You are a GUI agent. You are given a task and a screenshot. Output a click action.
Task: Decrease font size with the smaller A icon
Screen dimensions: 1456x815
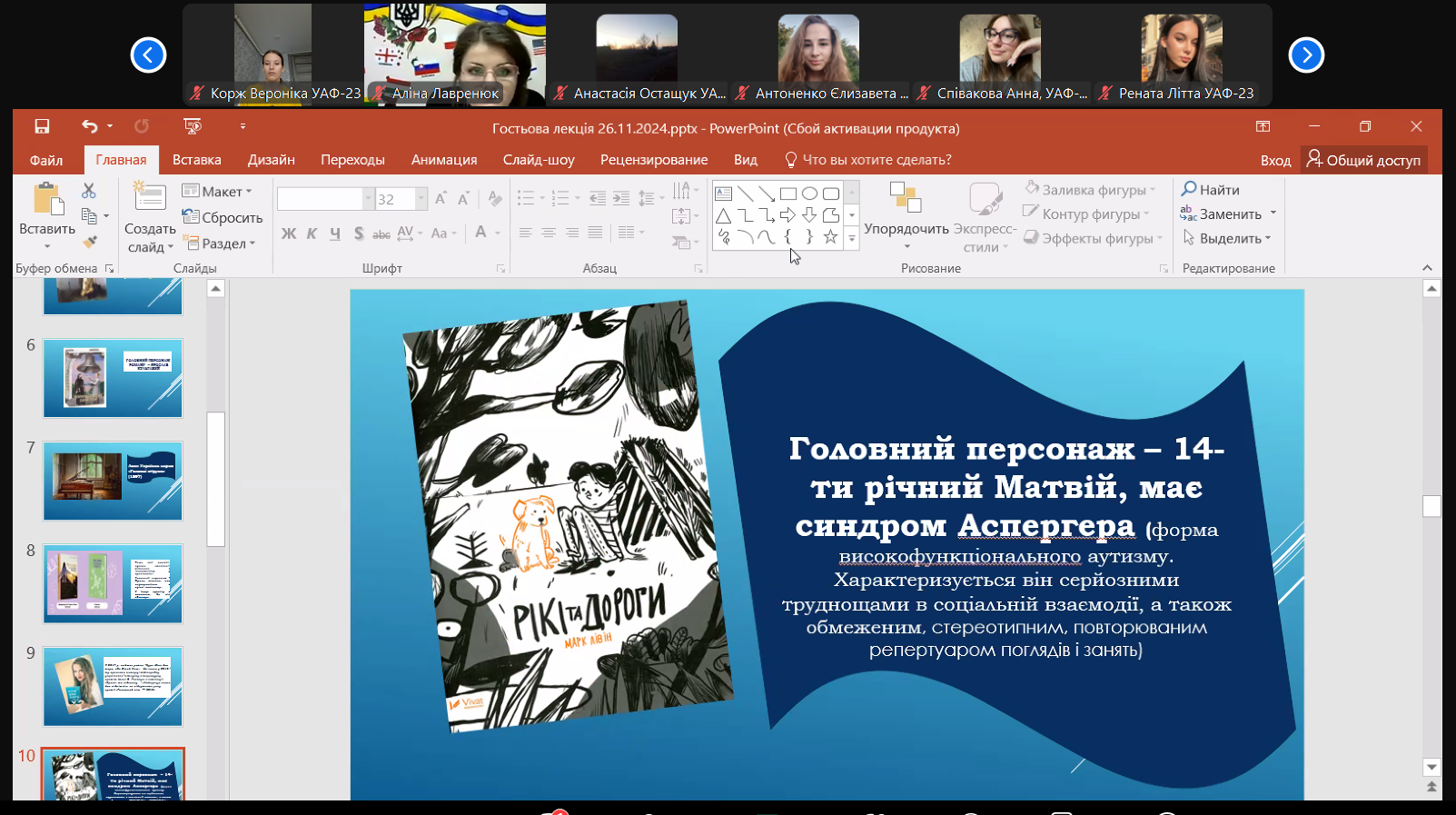pos(463,199)
